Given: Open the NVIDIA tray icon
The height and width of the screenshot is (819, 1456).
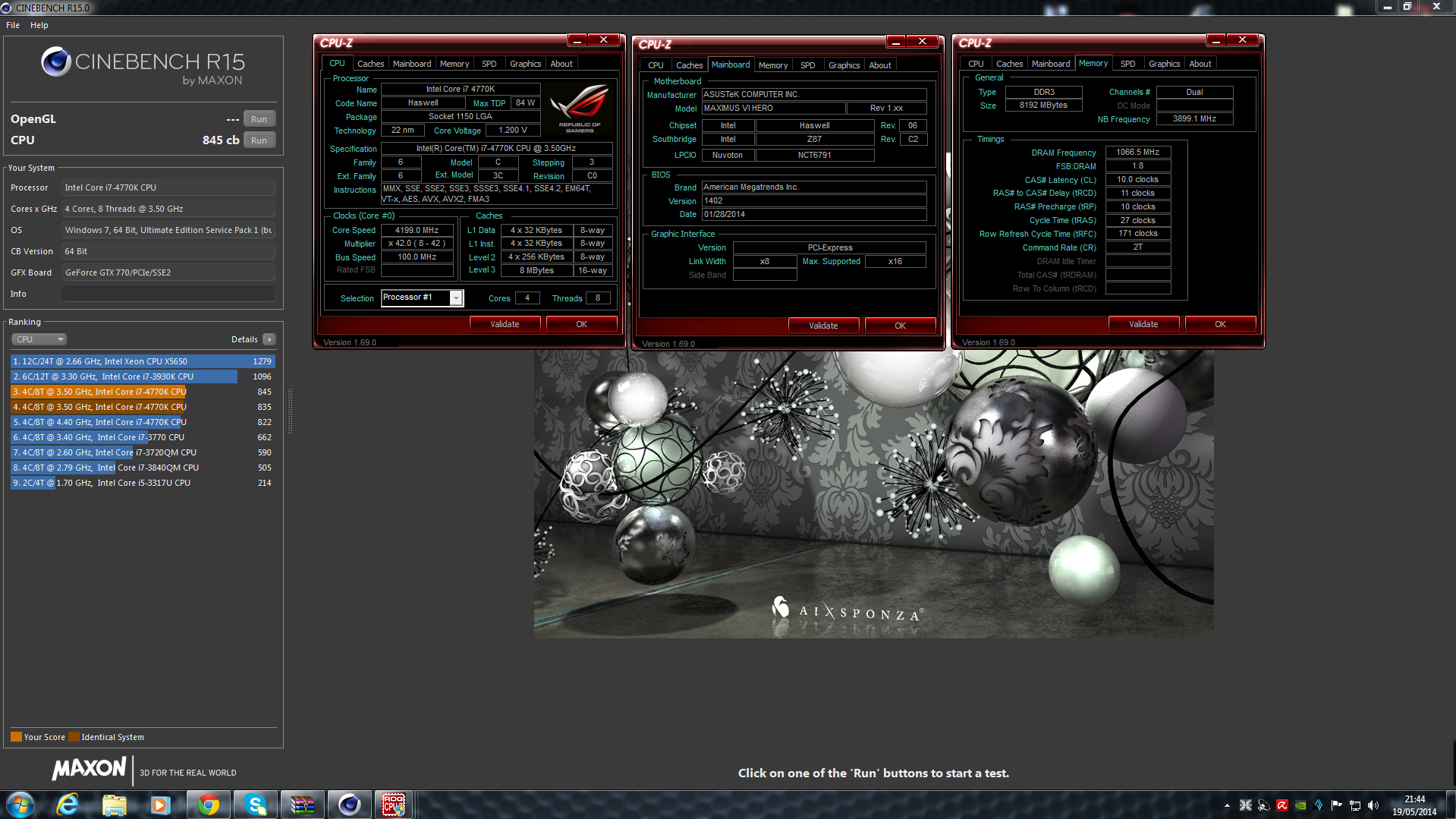Looking at the screenshot, I should pyautogui.click(x=1300, y=805).
